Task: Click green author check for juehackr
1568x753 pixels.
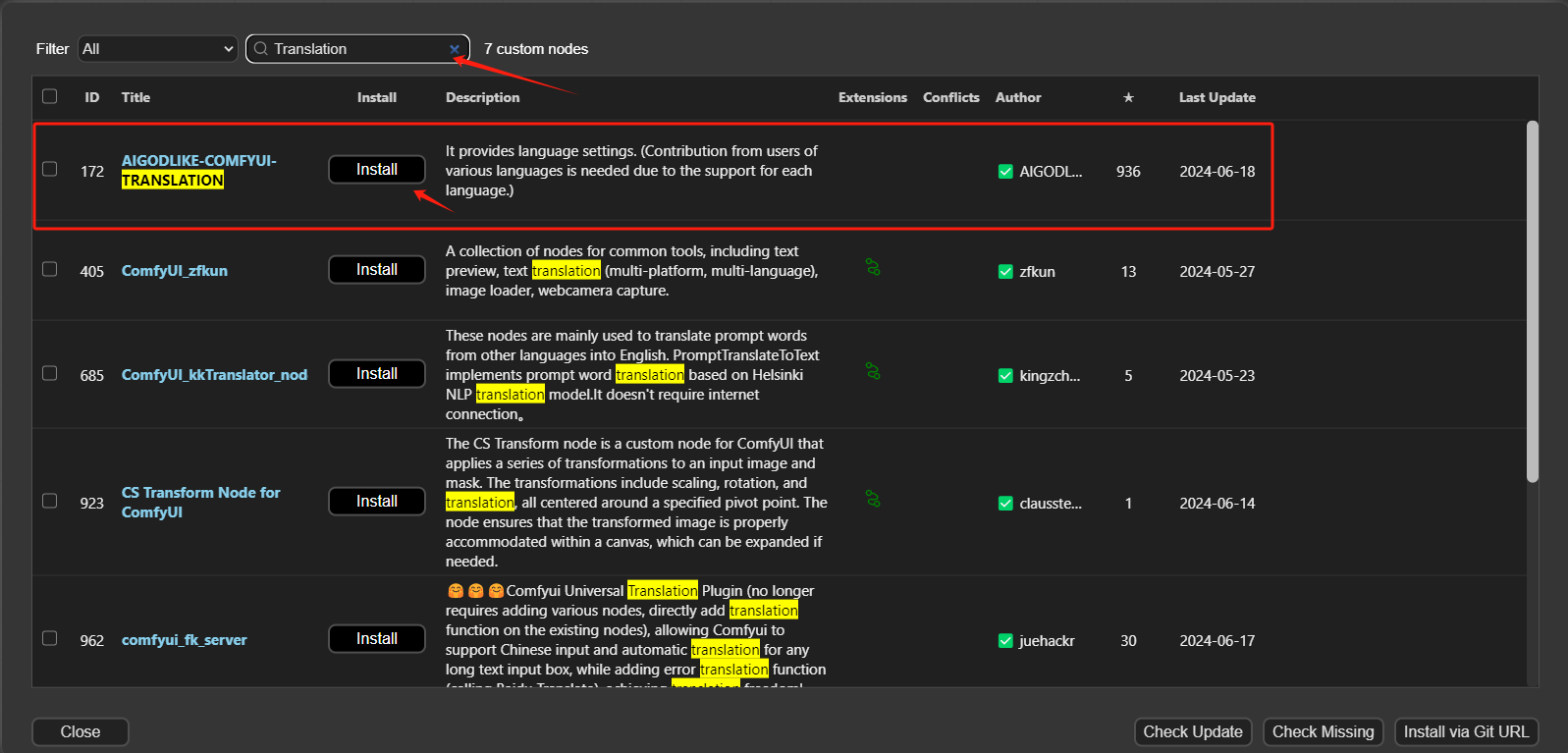Action: point(1005,641)
